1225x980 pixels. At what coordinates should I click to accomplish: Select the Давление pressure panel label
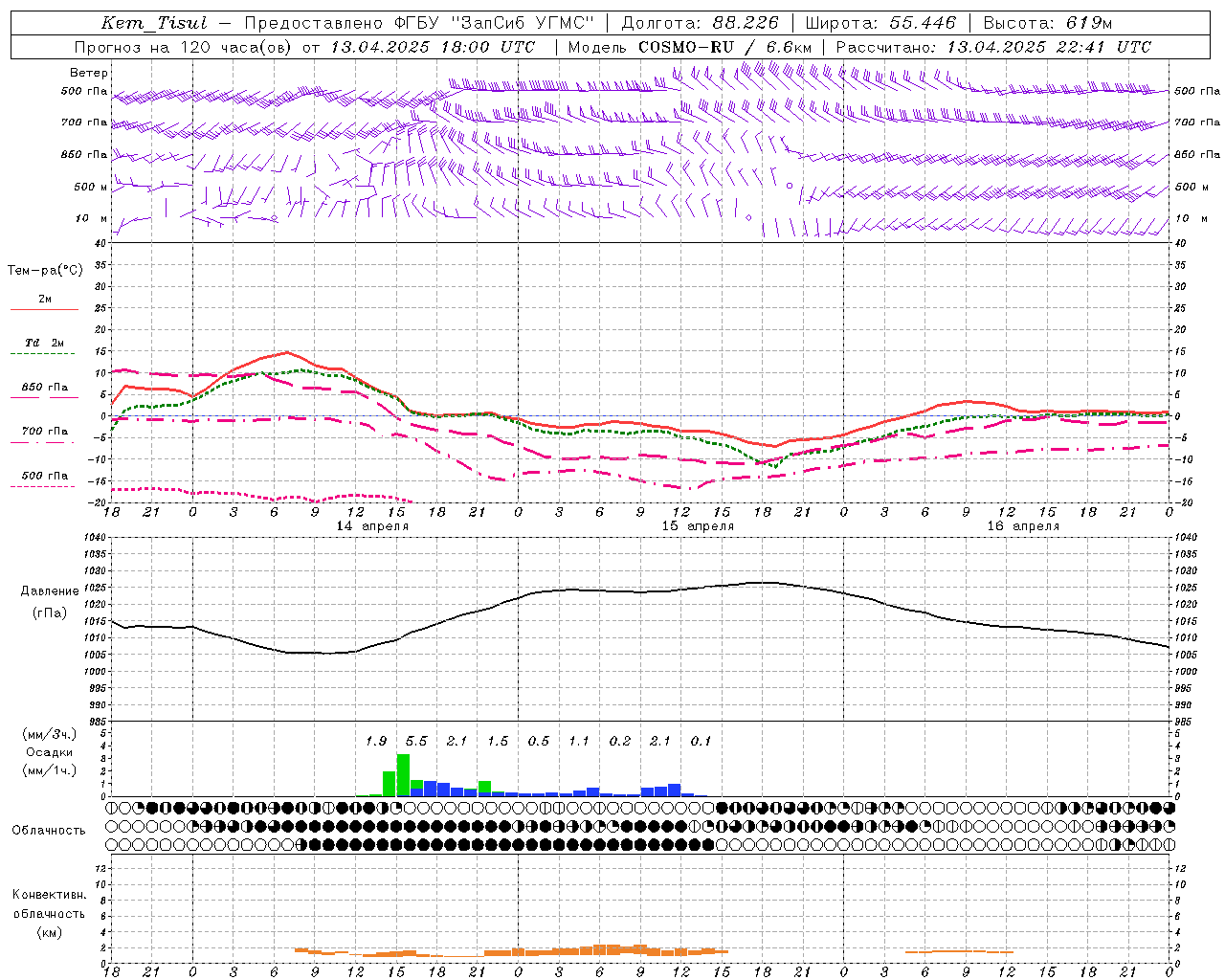coord(50,591)
